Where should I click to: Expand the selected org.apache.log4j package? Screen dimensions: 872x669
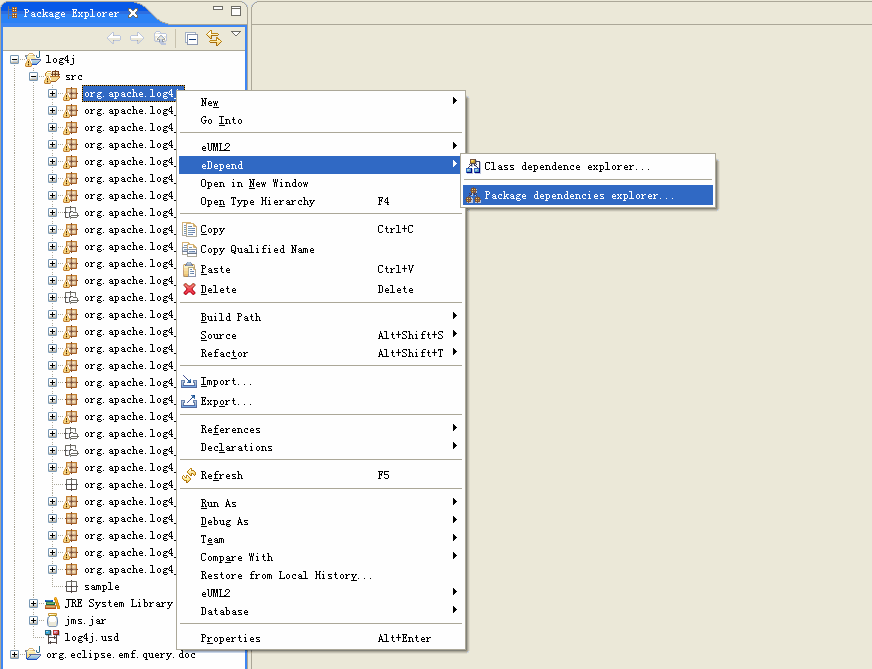(52, 93)
